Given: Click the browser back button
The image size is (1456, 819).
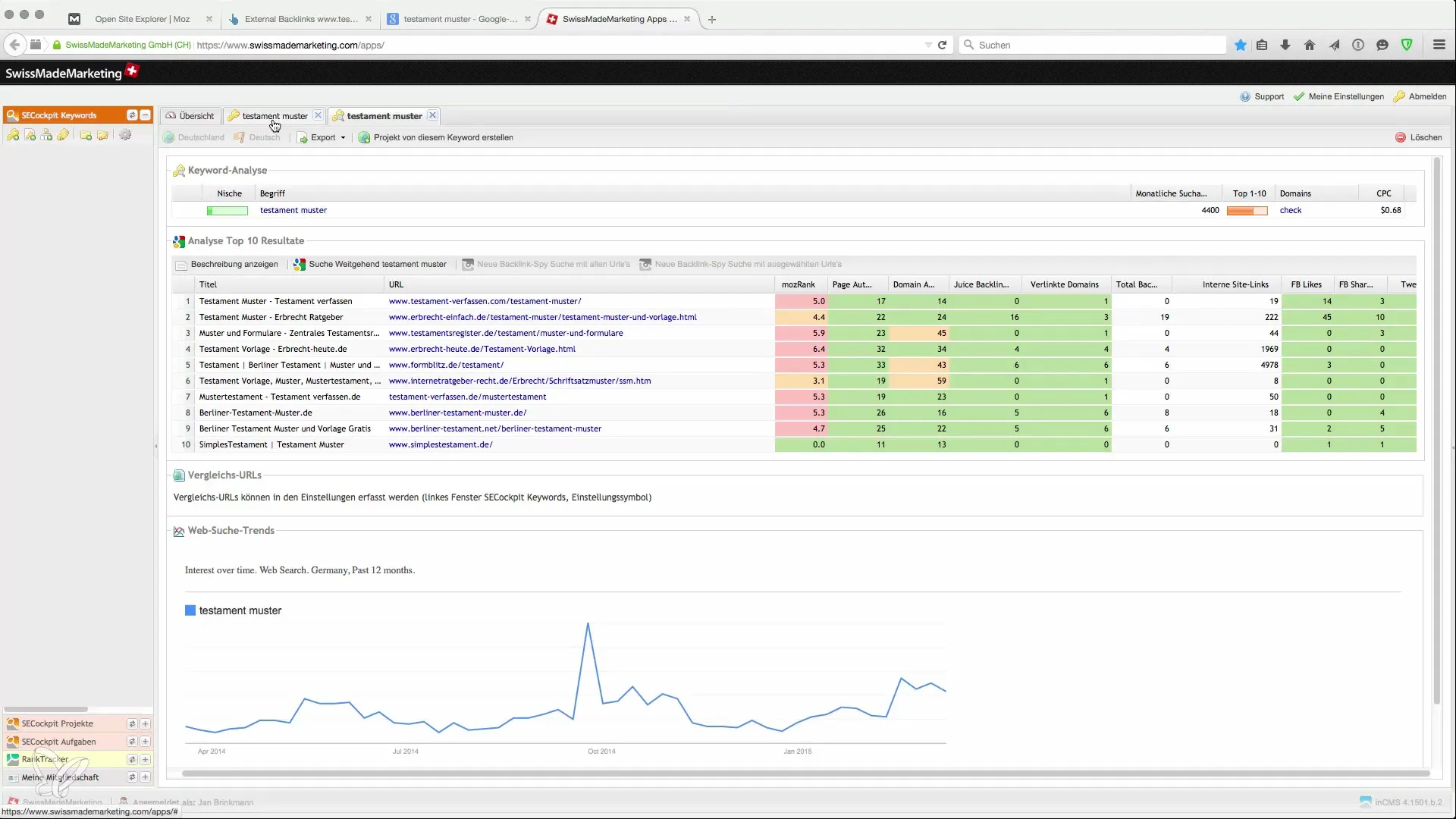Looking at the screenshot, I should [14, 45].
